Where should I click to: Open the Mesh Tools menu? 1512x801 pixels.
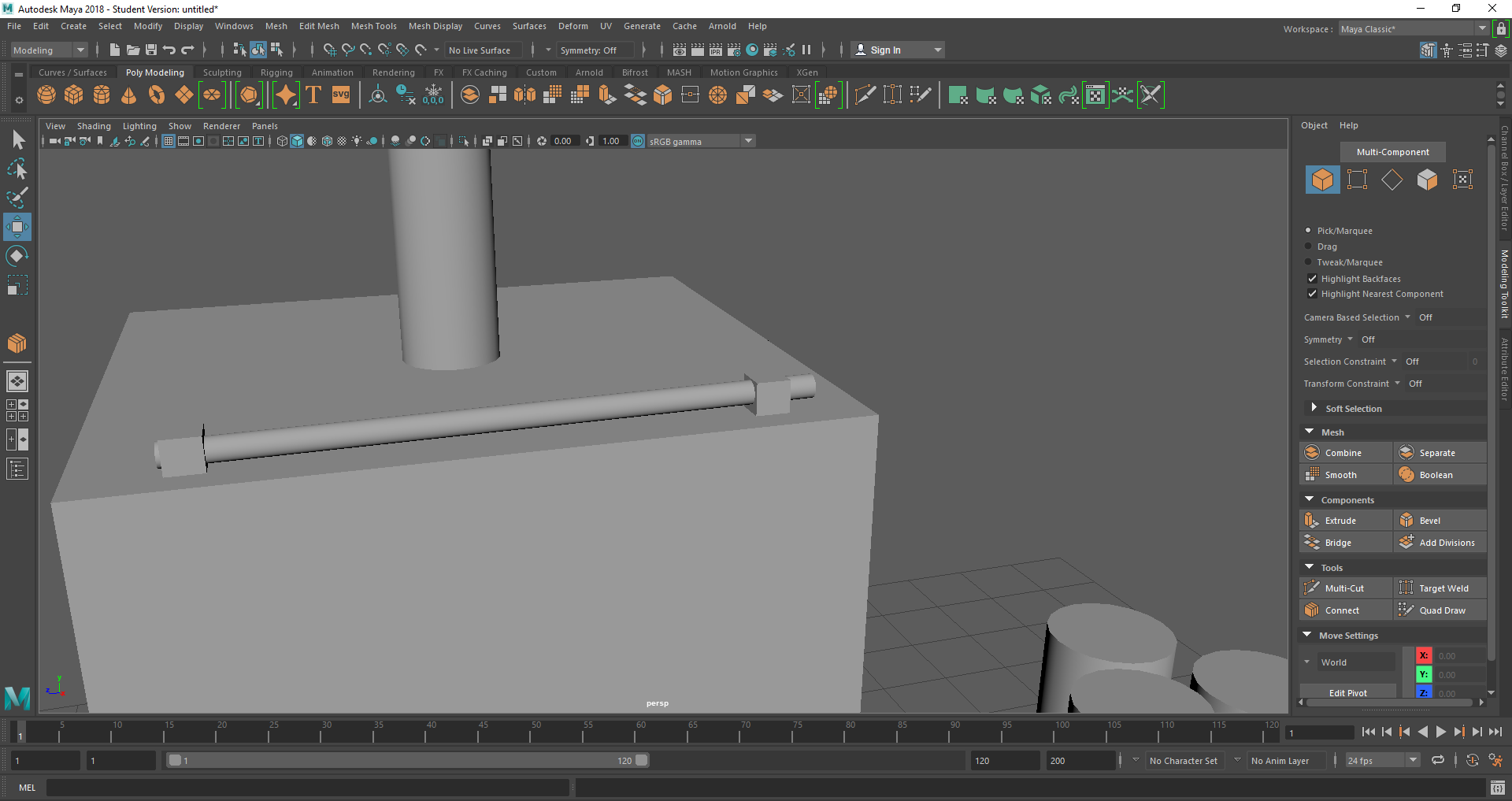(373, 26)
